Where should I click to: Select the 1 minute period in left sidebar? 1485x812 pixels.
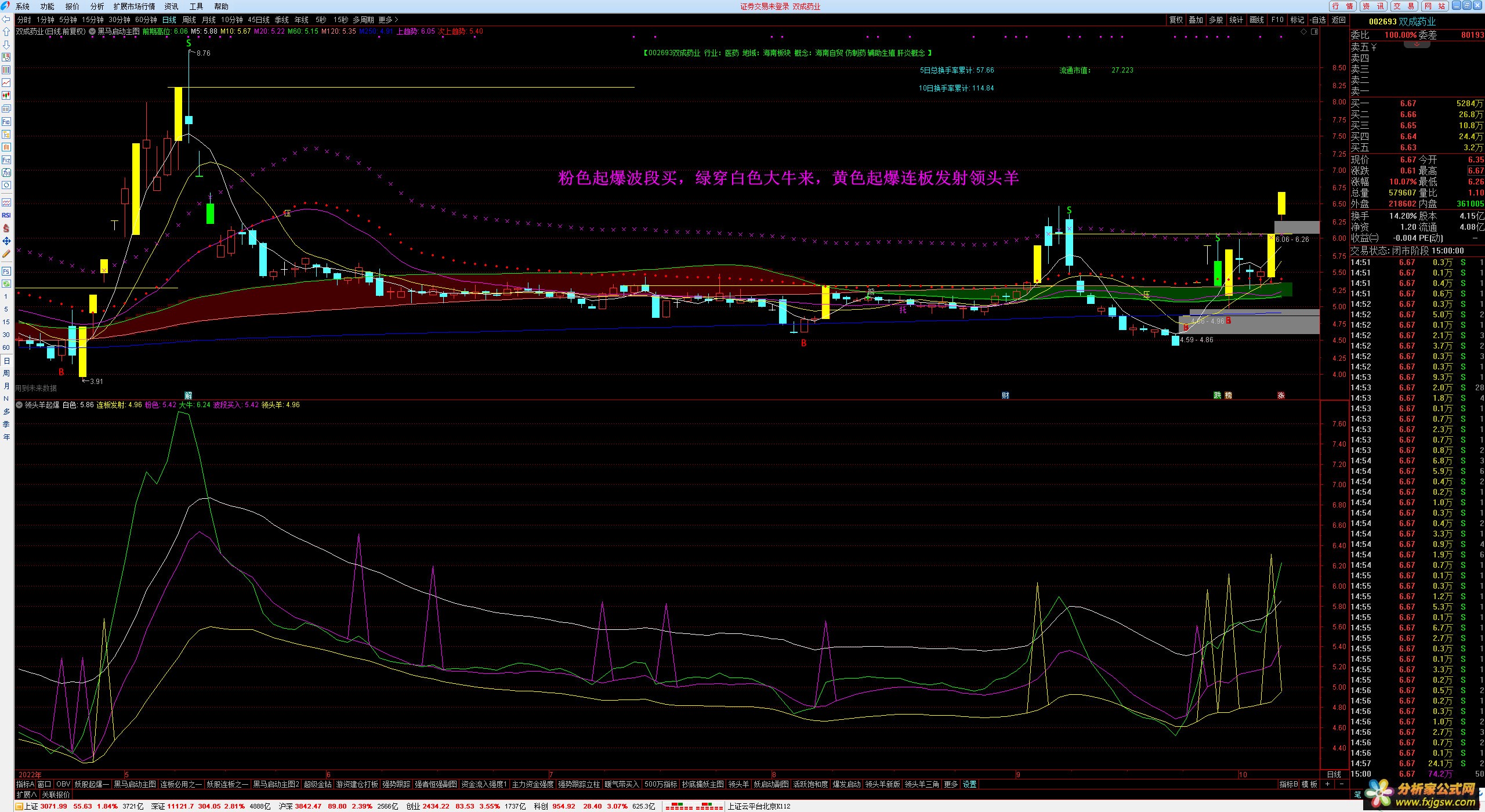tap(6, 296)
